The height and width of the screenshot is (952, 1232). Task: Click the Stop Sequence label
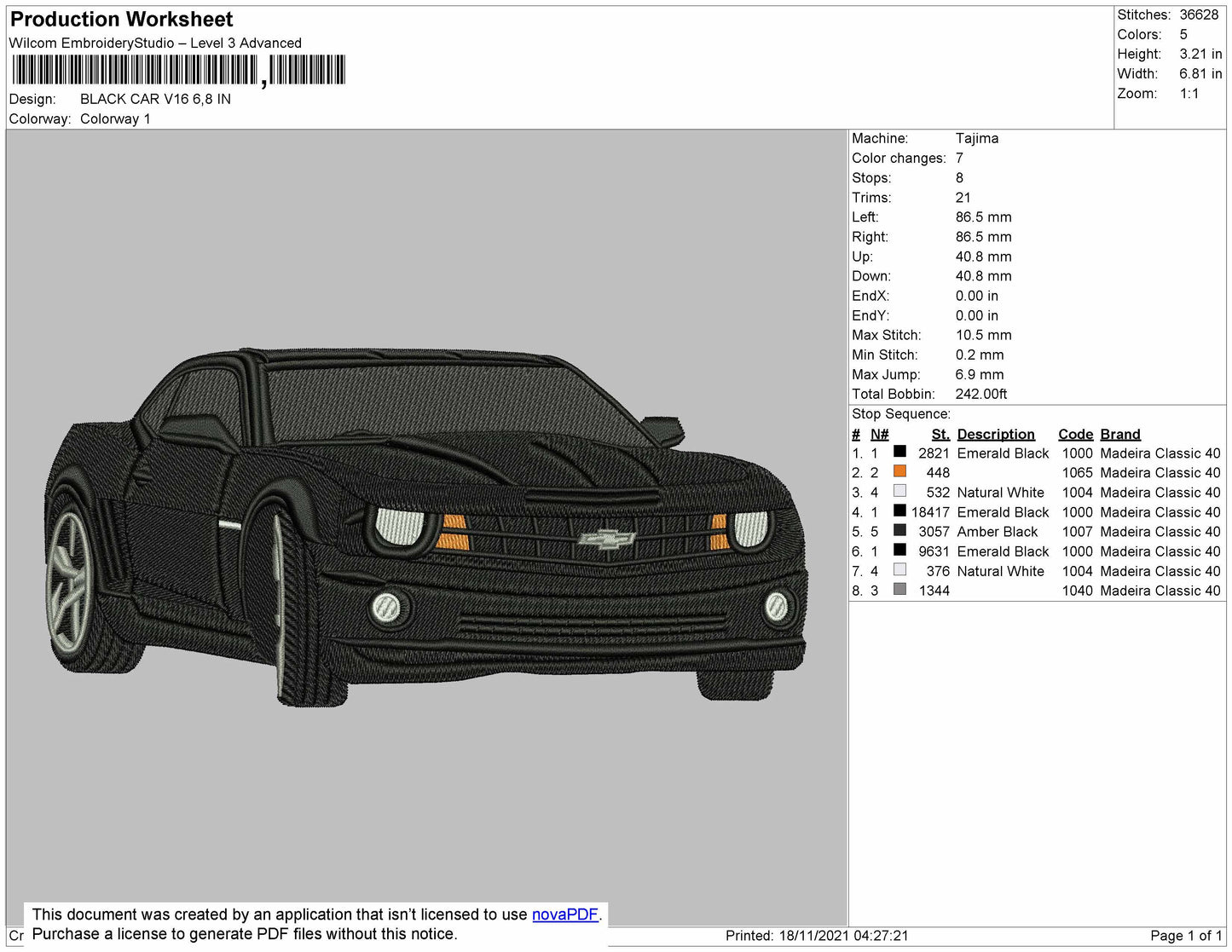coord(900,414)
